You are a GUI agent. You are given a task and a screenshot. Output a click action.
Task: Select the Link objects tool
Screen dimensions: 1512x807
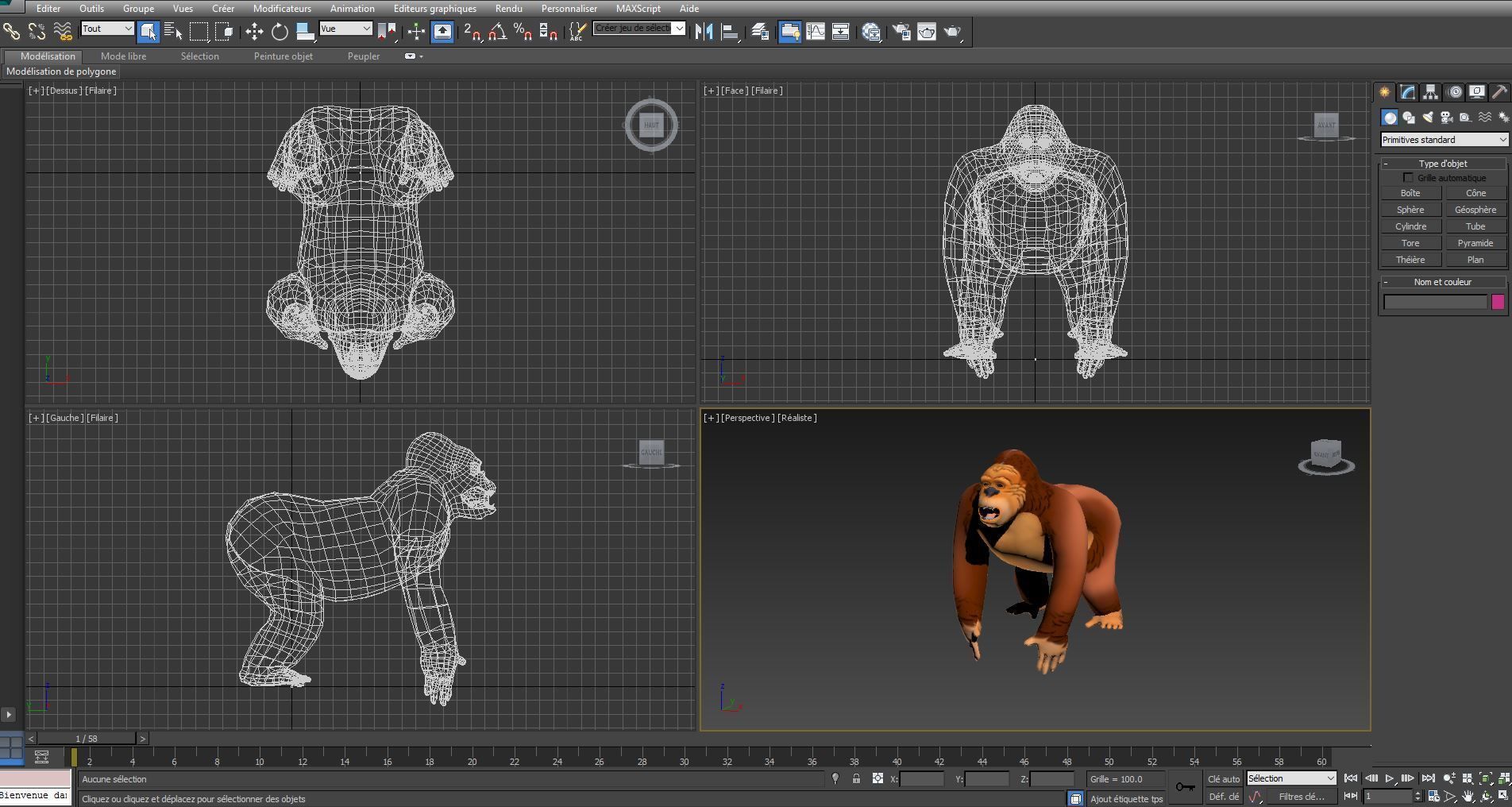click(11, 32)
